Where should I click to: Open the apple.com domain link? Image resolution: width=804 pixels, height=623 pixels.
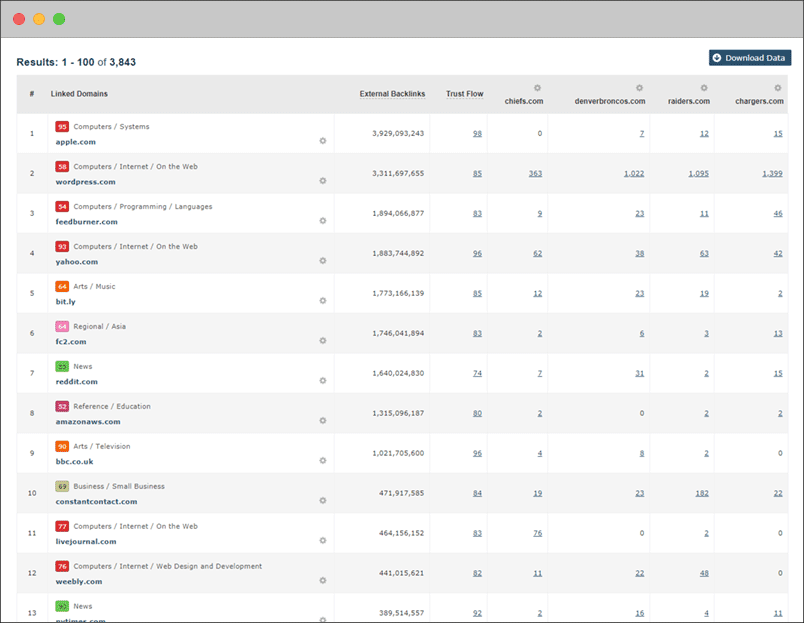[x=75, y=142]
